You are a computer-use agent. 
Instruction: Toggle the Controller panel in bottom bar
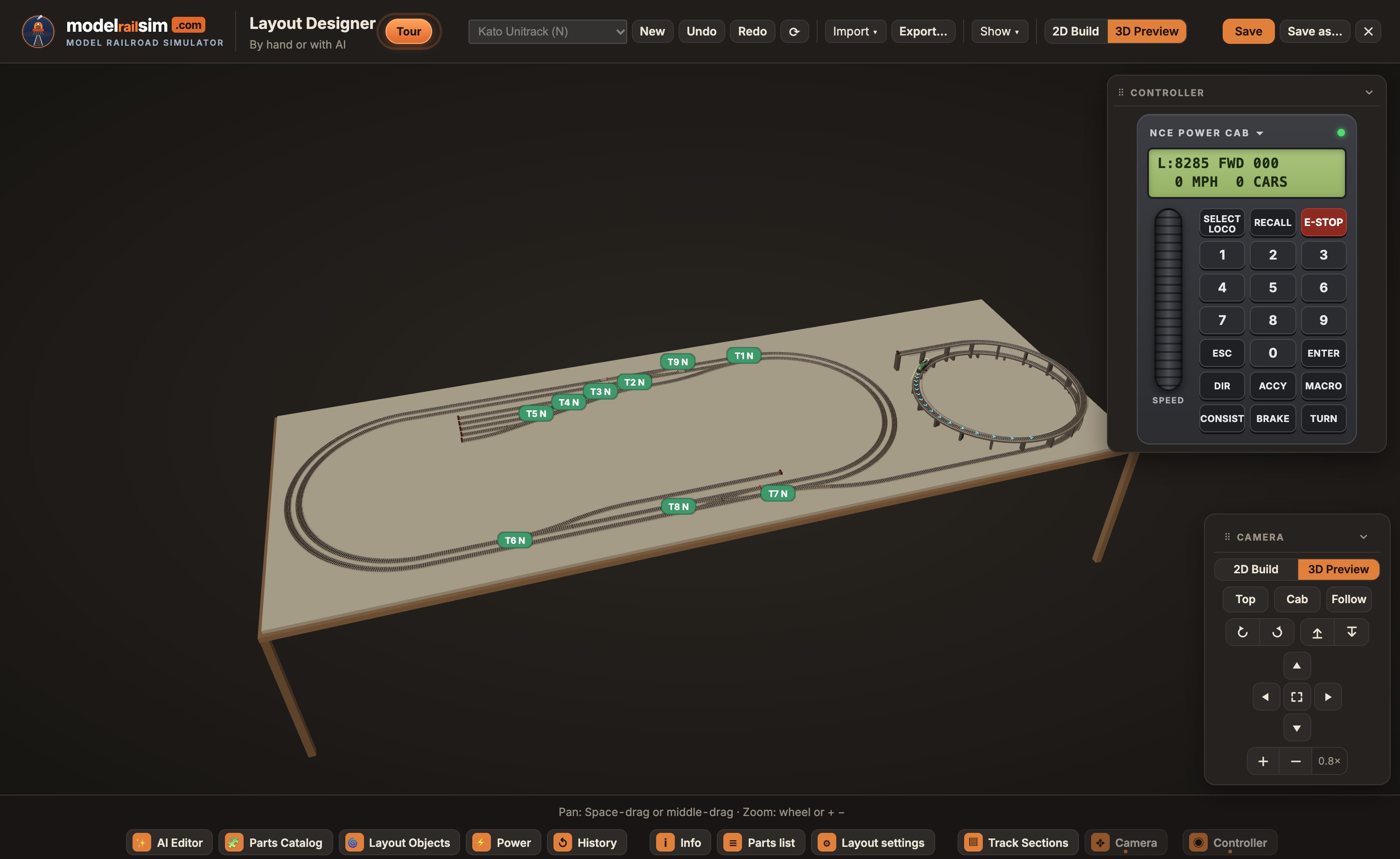click(x=1230, y=843)
